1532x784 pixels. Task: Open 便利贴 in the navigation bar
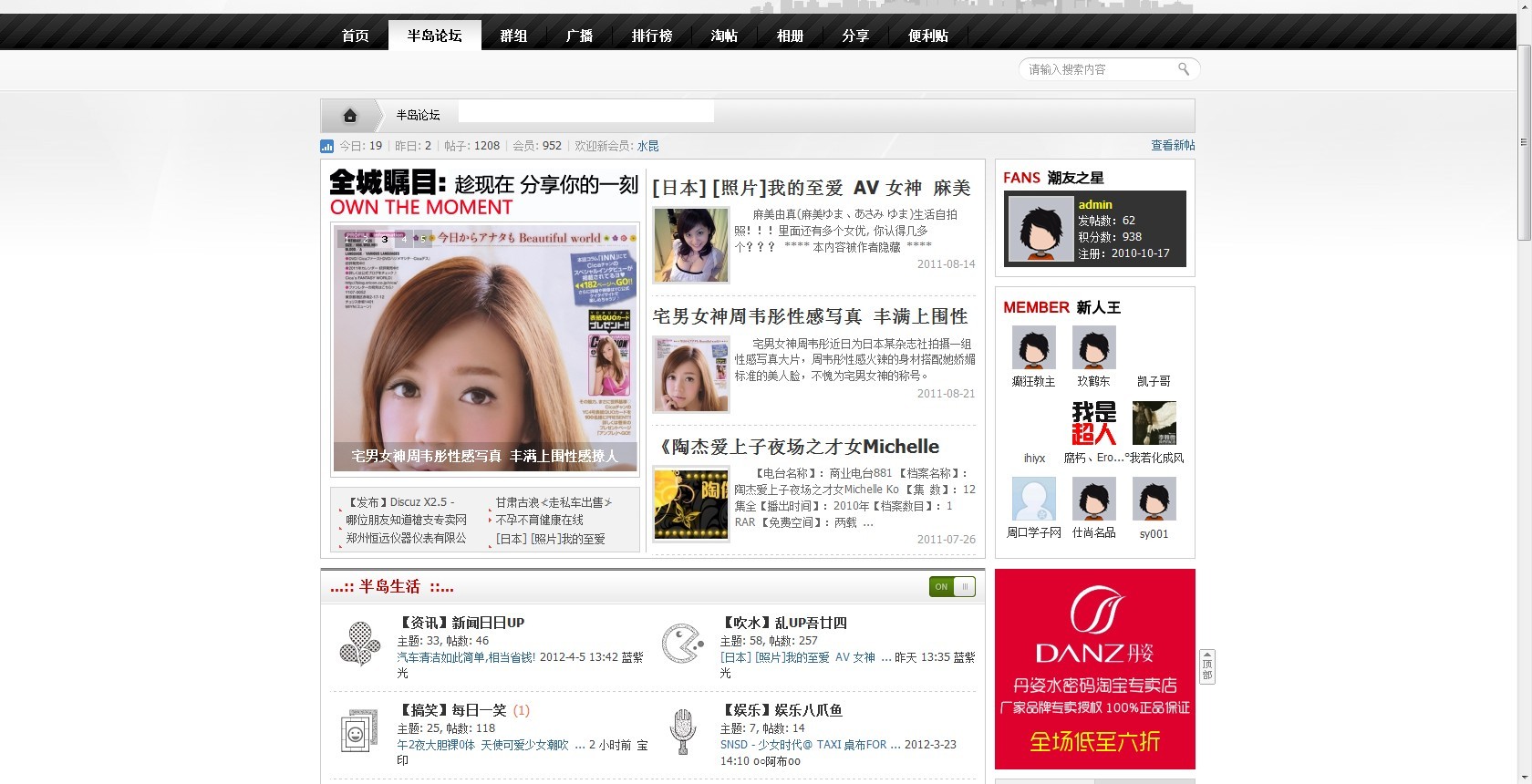928,36
